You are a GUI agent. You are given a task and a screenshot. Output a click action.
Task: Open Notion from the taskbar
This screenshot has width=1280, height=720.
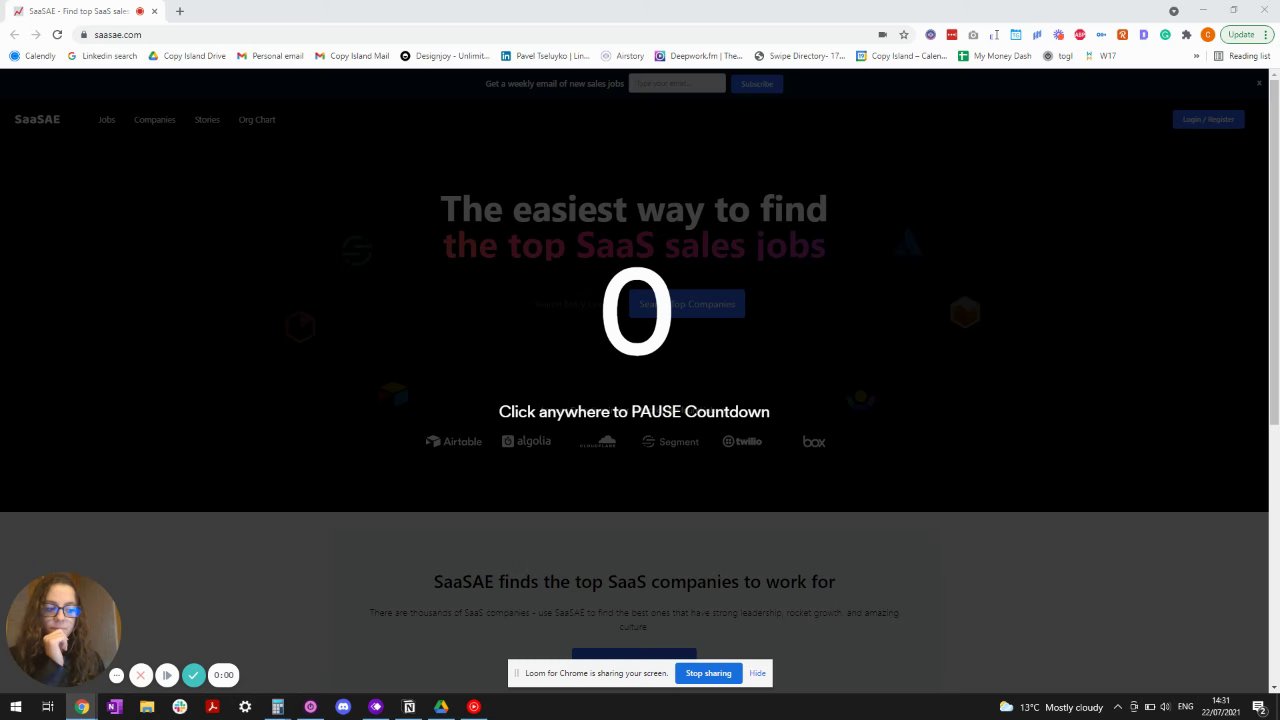coord(408,706)
